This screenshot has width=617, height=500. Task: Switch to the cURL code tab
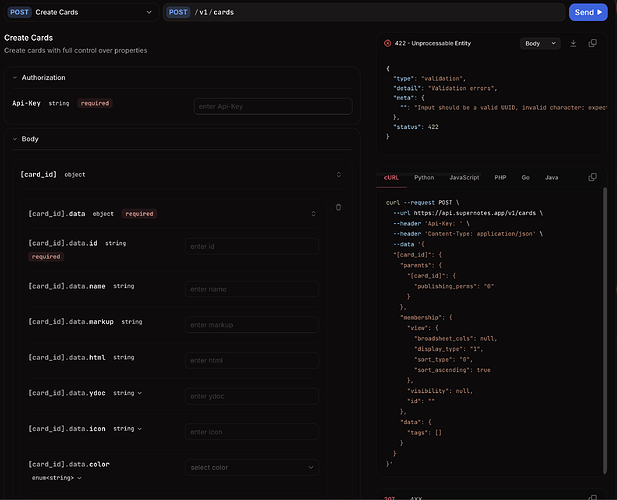391,177
